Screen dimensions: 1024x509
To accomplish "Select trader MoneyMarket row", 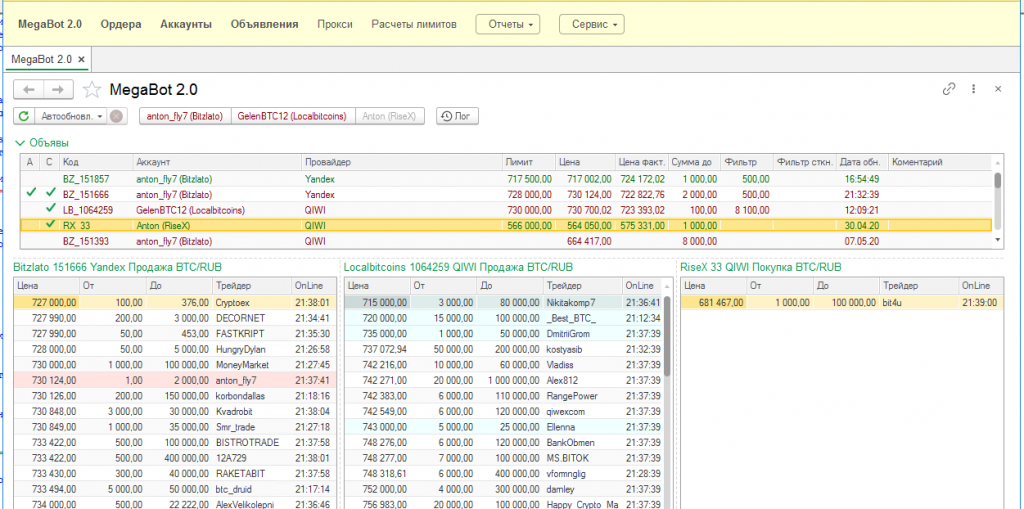I will pyautogui.click(x=175, y=364).
